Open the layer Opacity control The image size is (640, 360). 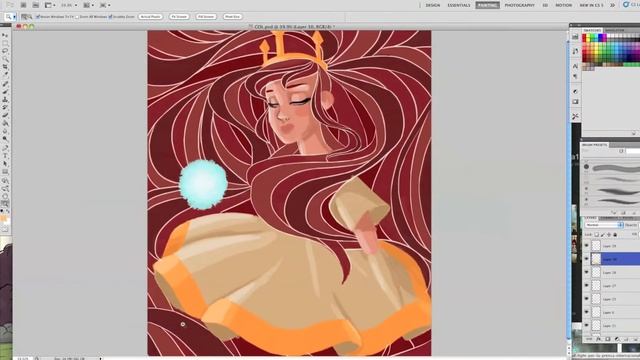point(631,225)
